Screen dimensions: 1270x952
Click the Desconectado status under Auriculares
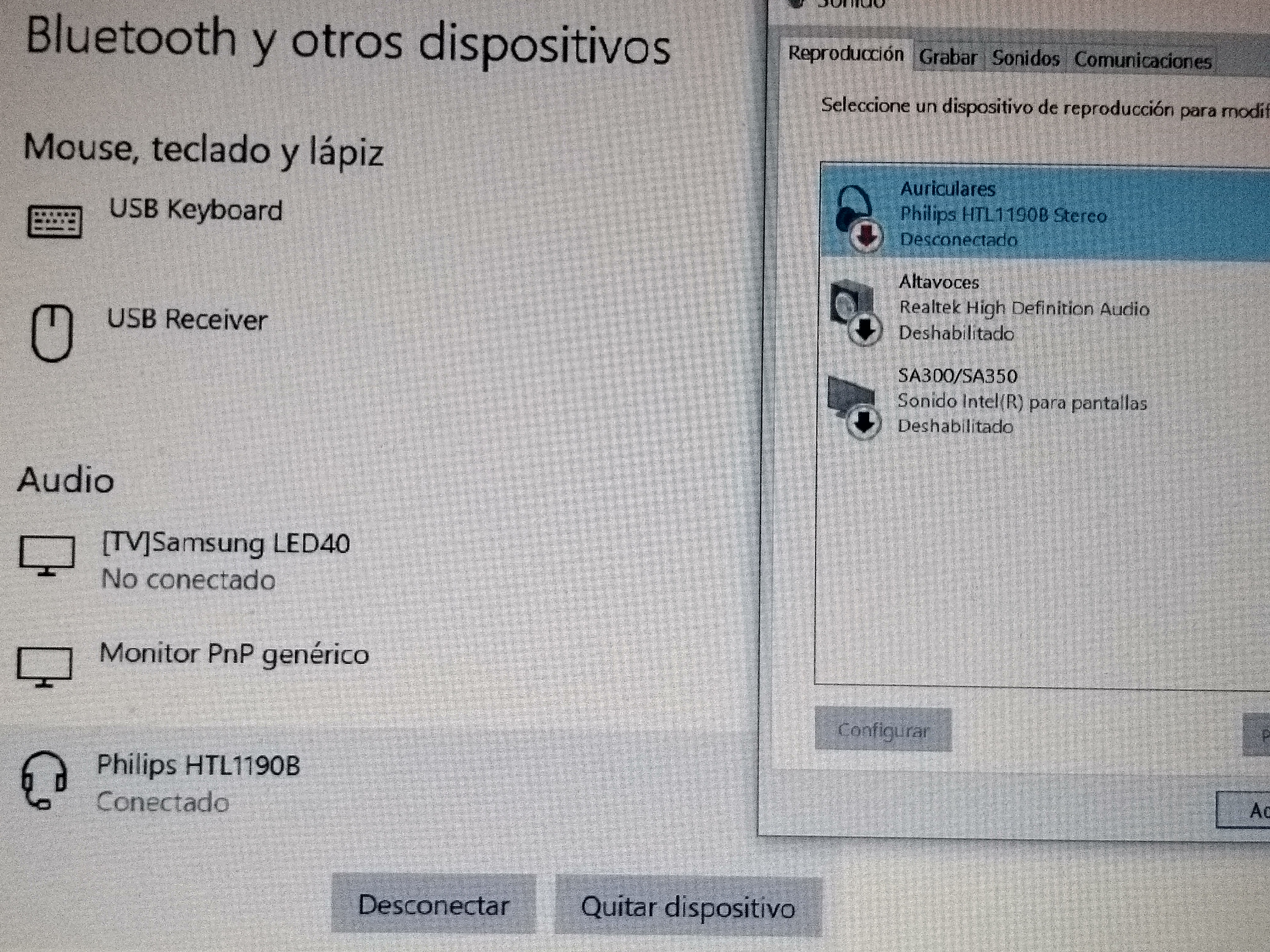958,239
